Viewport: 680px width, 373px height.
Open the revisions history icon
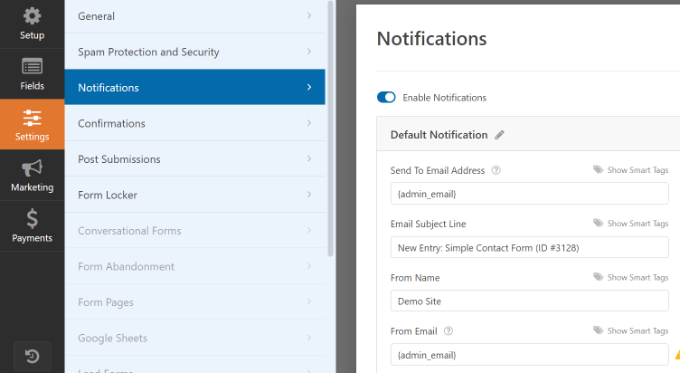[32, 357]
